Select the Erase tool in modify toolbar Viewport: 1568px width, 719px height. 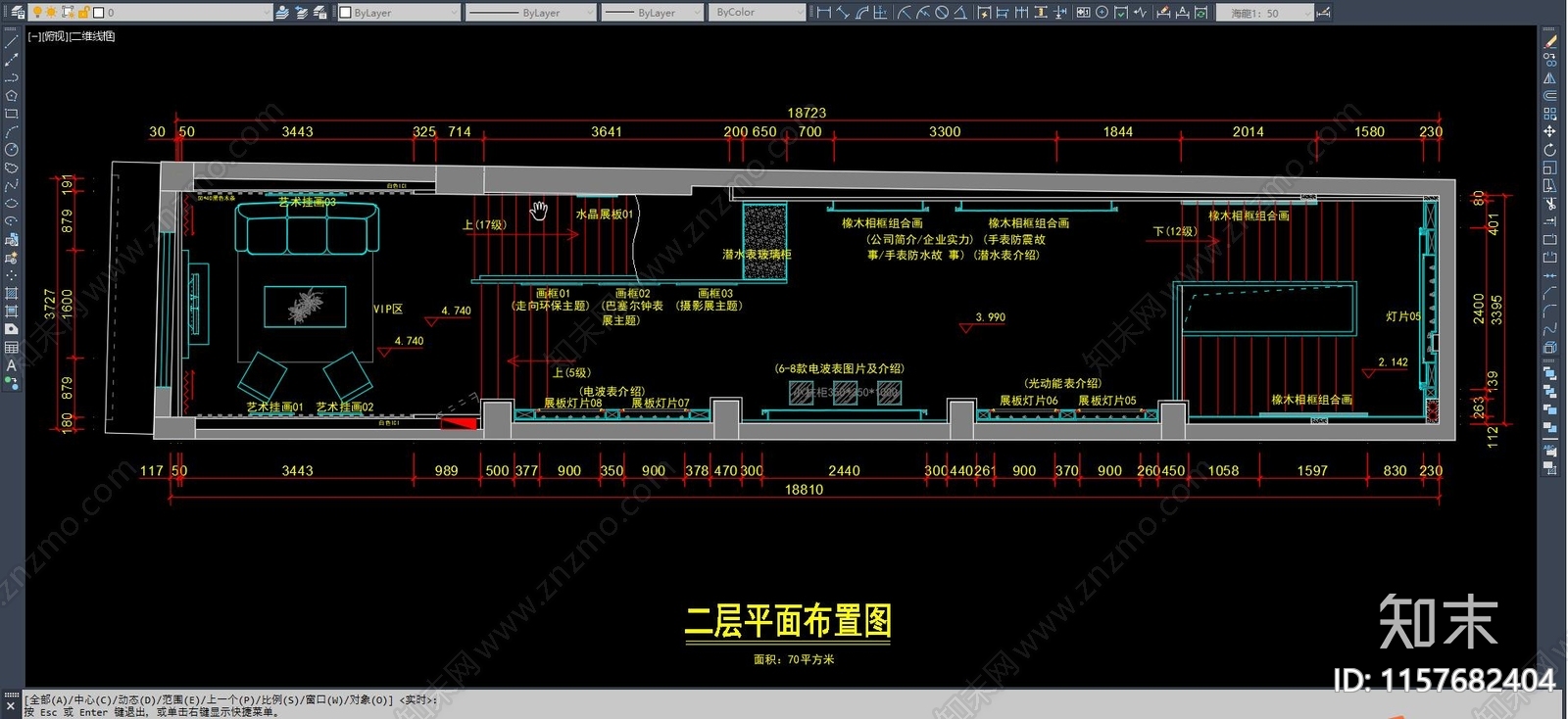click(1549, 40)
